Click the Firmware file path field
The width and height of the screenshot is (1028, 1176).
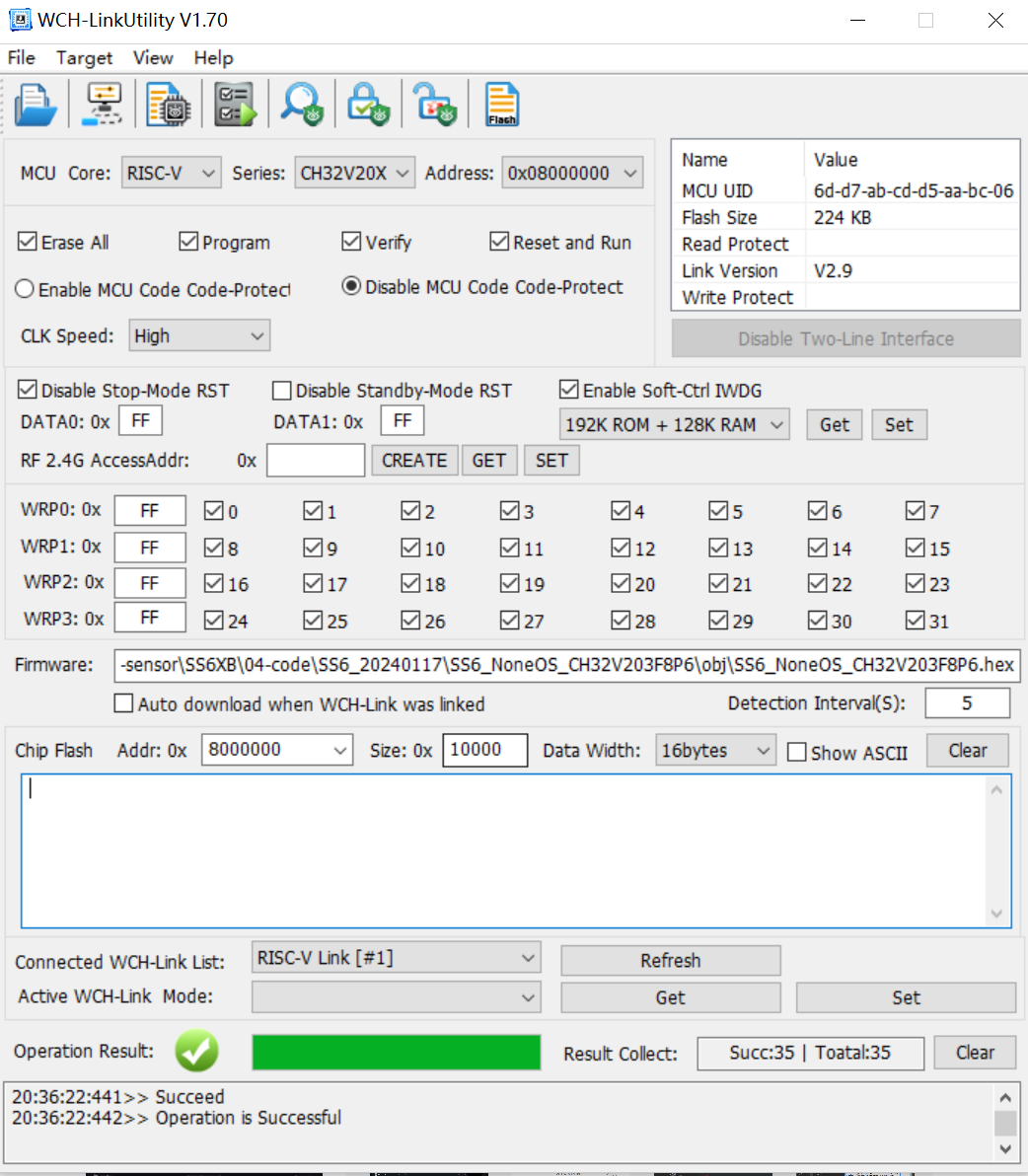pyautogui.click(x=567, y=665)
